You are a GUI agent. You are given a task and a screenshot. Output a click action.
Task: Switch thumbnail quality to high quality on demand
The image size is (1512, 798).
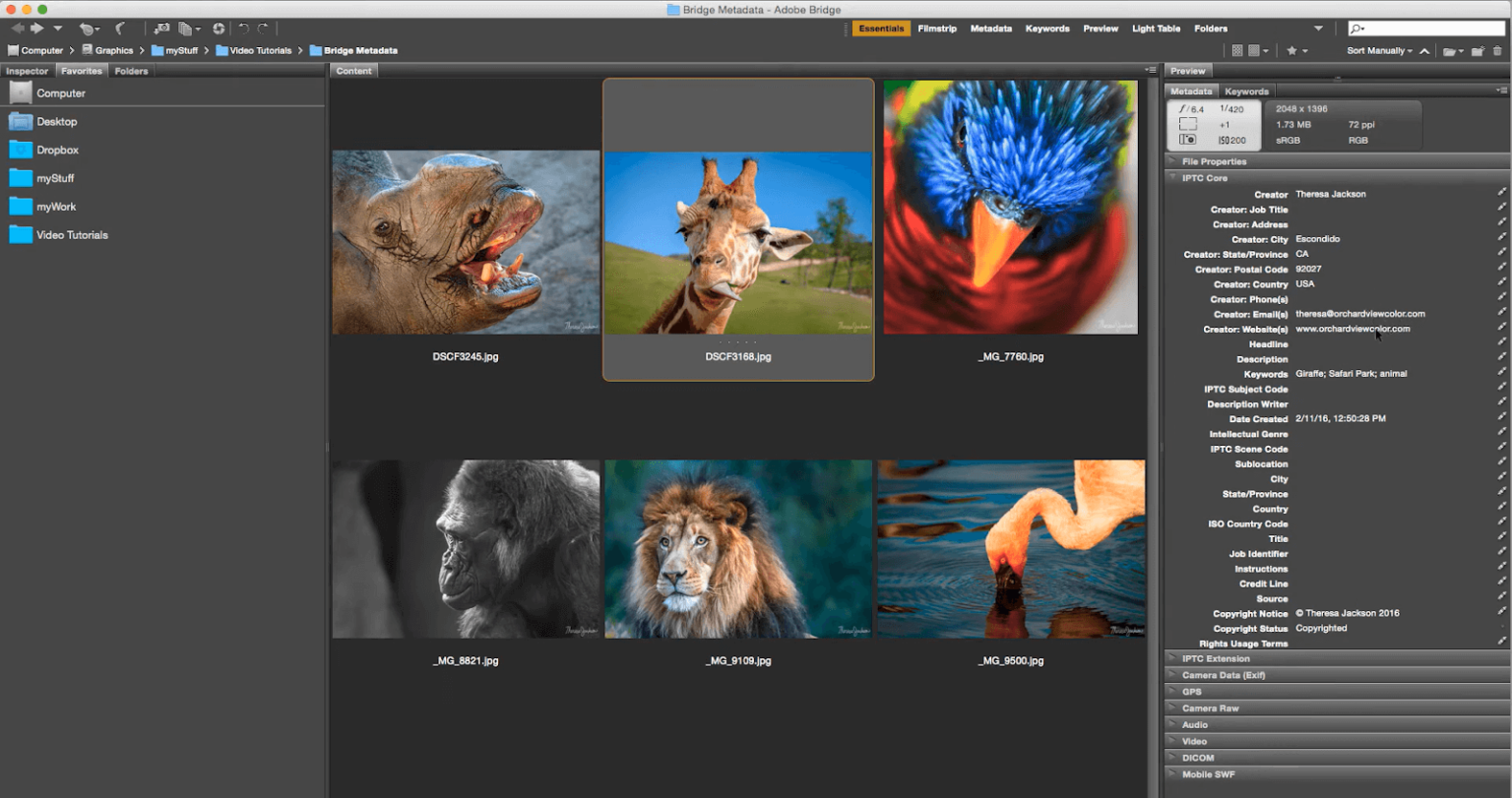(x=1257, y=51)
